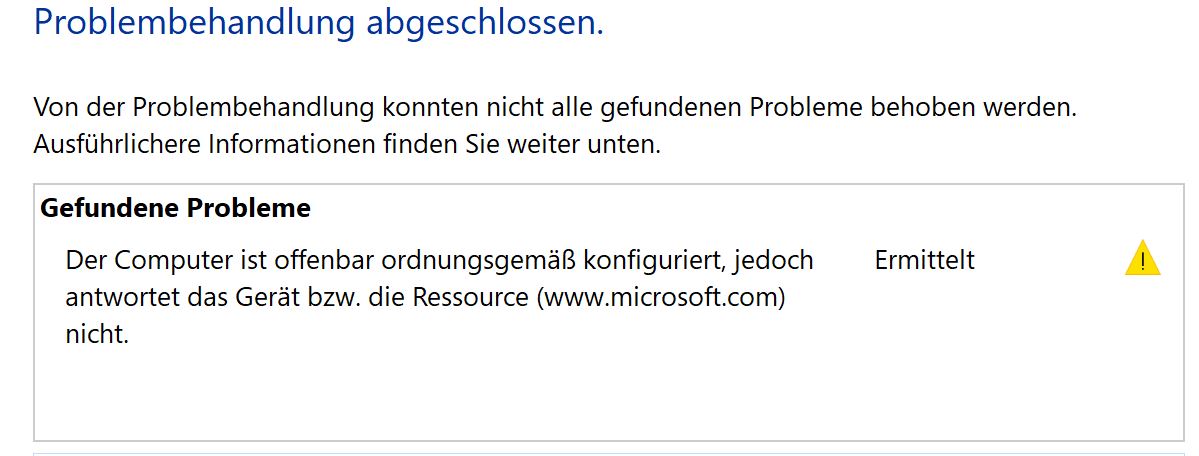Click the www.microsoft.com resource text

[661, 297]
